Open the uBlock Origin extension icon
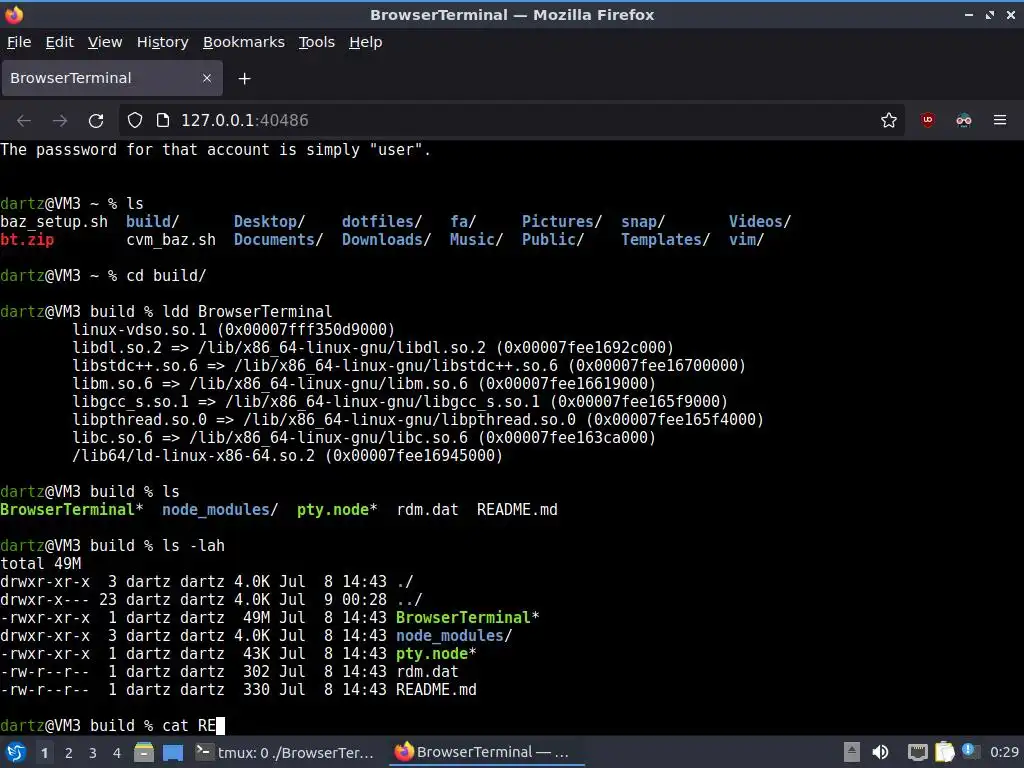 (x=927, y=120)
